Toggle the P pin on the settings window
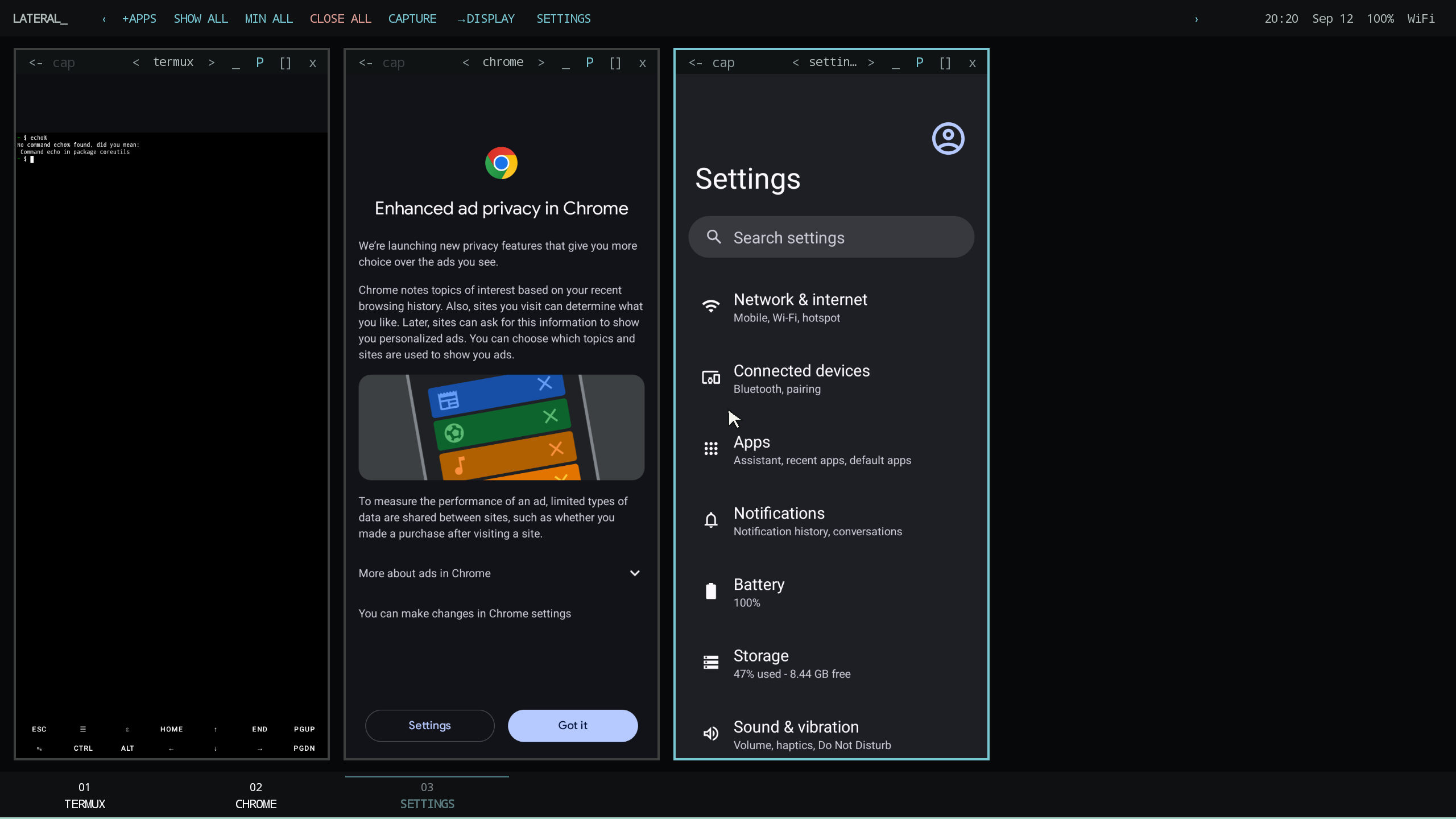 (x=919, y=63)
